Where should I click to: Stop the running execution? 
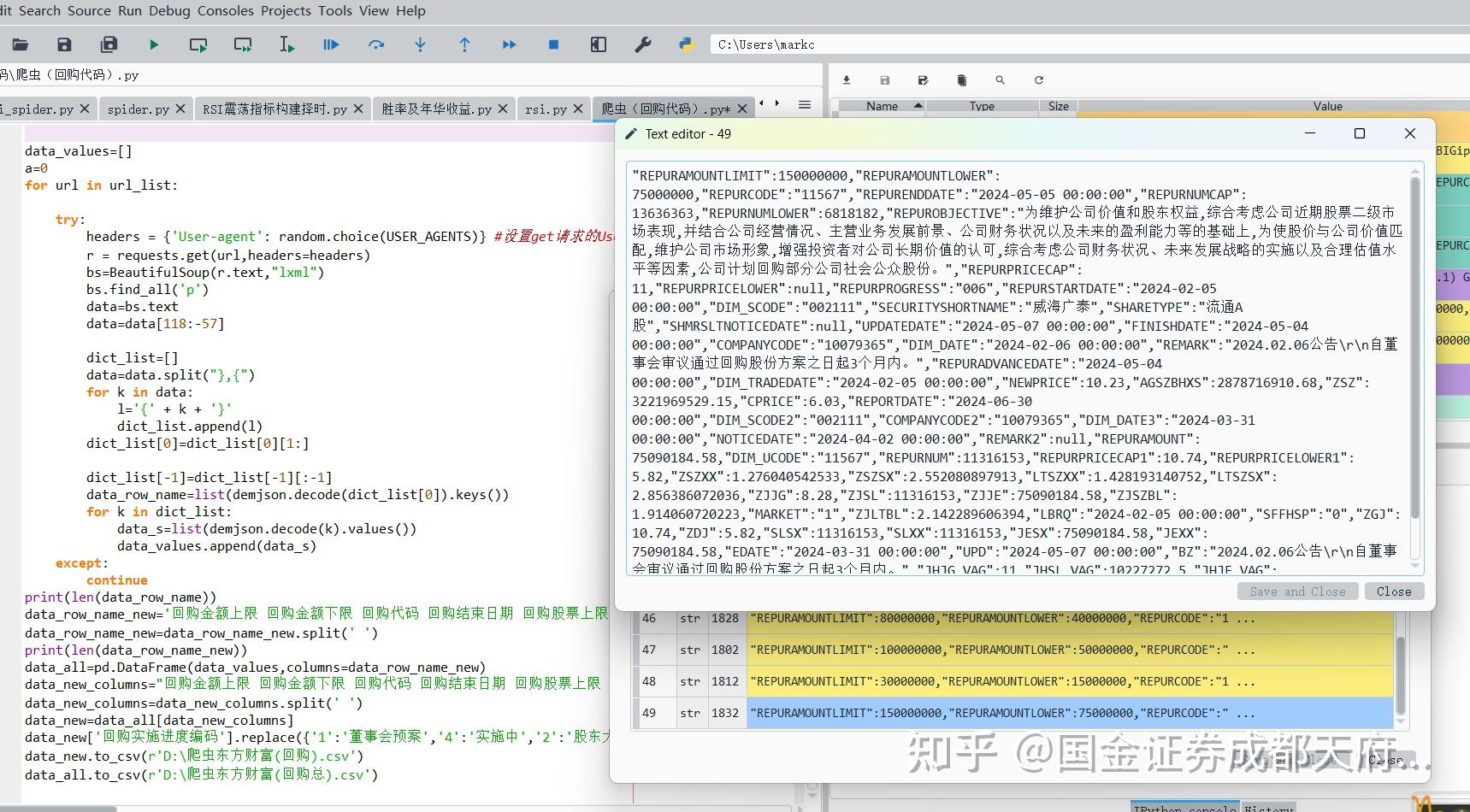pos(552,44)
